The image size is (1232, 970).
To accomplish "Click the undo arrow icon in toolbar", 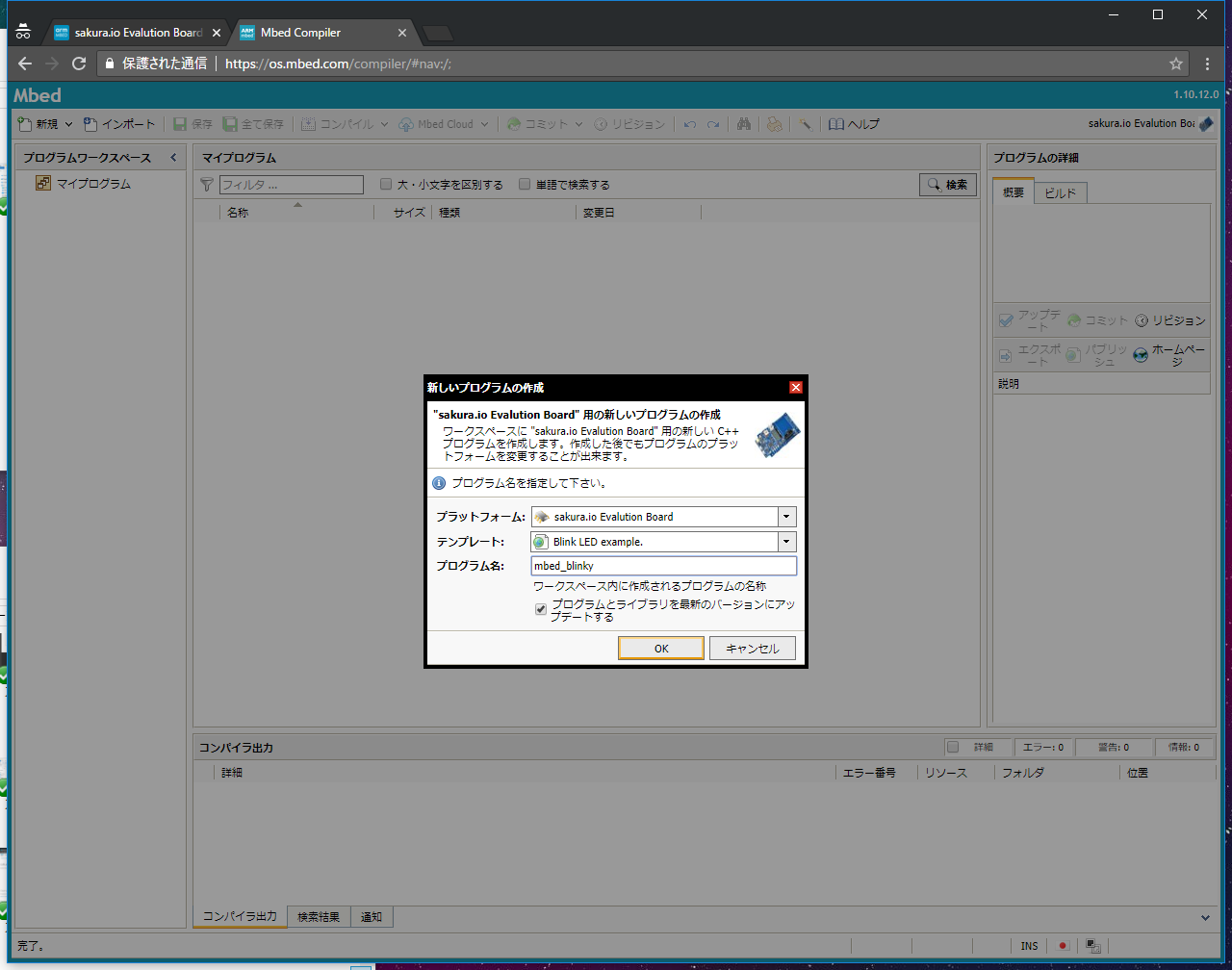I will 690,124.
